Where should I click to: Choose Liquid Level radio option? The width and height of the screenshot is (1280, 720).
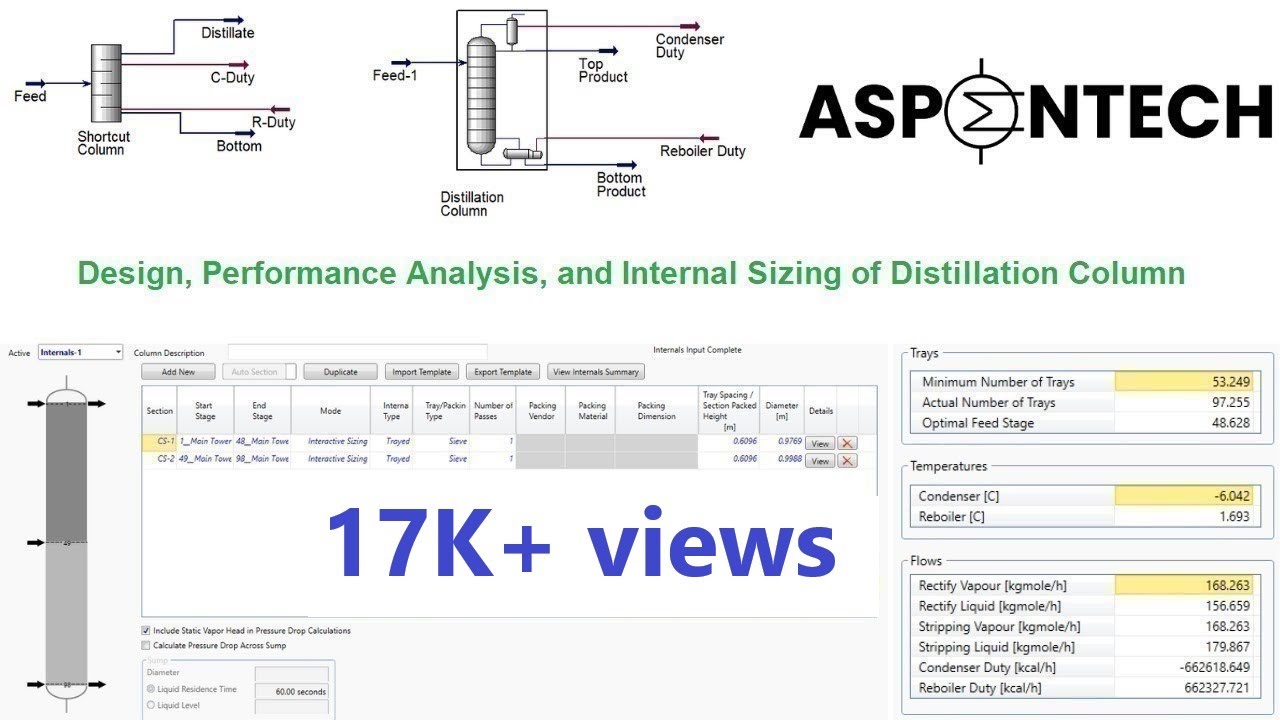pyautogui.click(x=151, y=705)
